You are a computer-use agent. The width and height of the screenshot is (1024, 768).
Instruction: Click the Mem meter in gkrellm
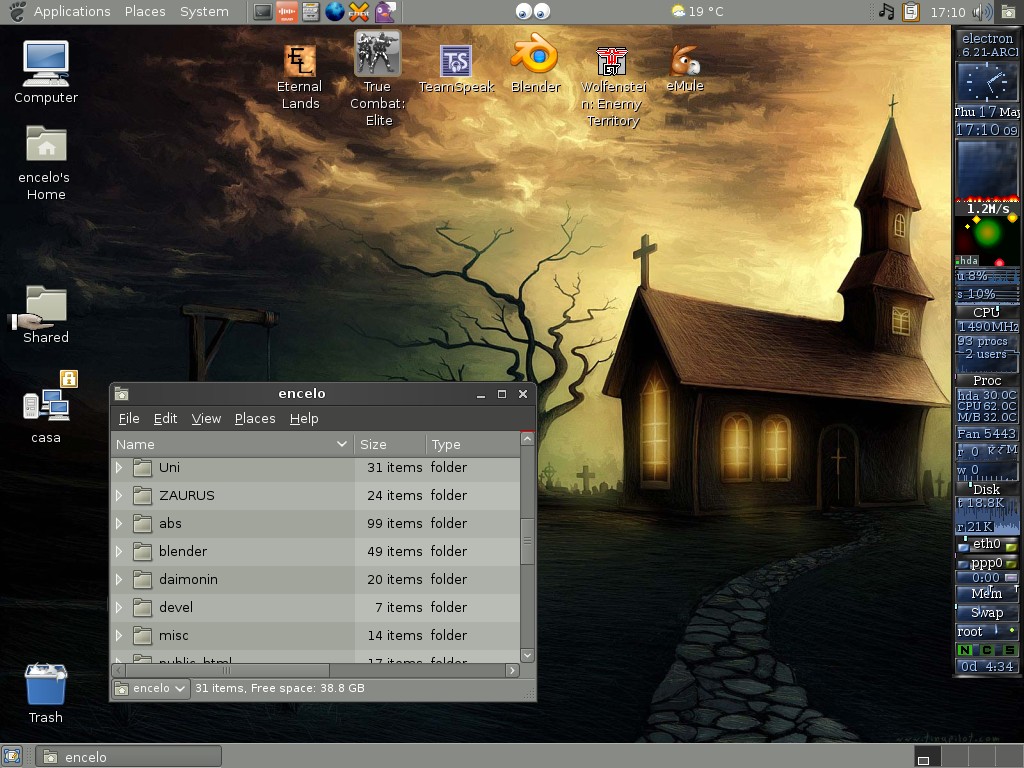click(x=987, y=594)
